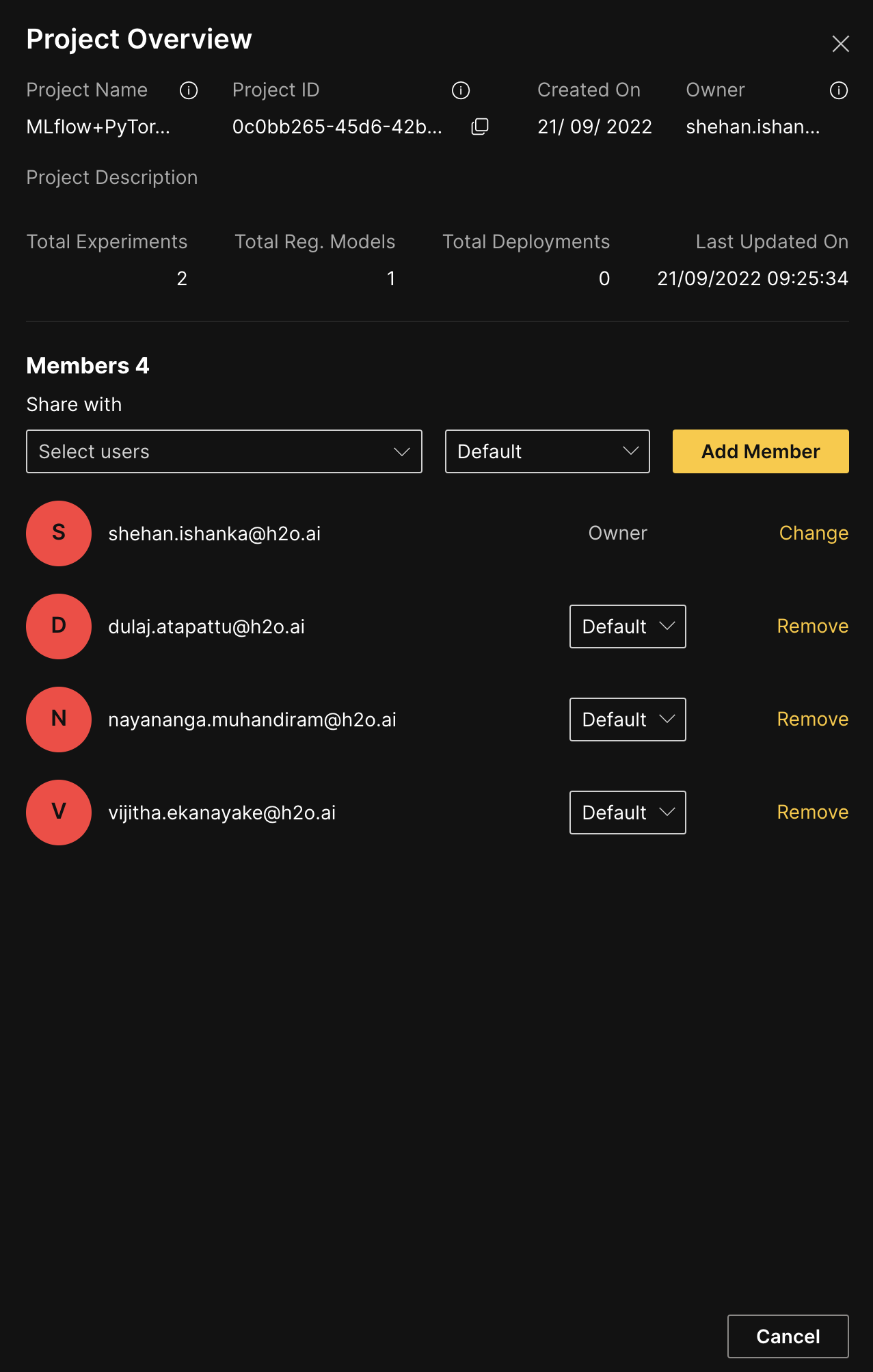Remove vijitha.ekanayake@h2o.ai from members

coord(812,813)
